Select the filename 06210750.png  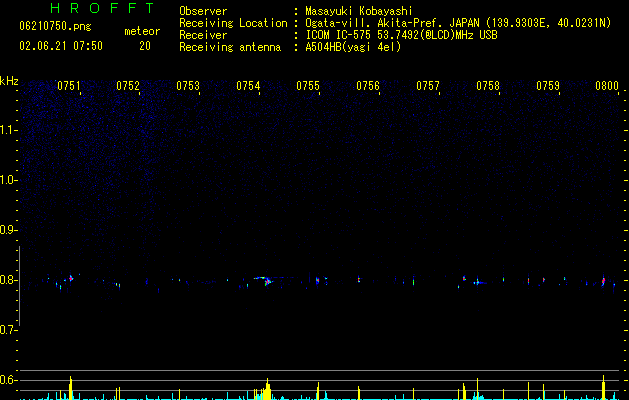click(55, 26)
